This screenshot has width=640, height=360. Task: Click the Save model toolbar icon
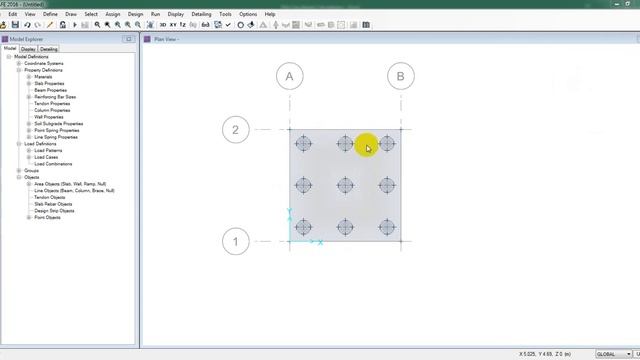[15, 25]
